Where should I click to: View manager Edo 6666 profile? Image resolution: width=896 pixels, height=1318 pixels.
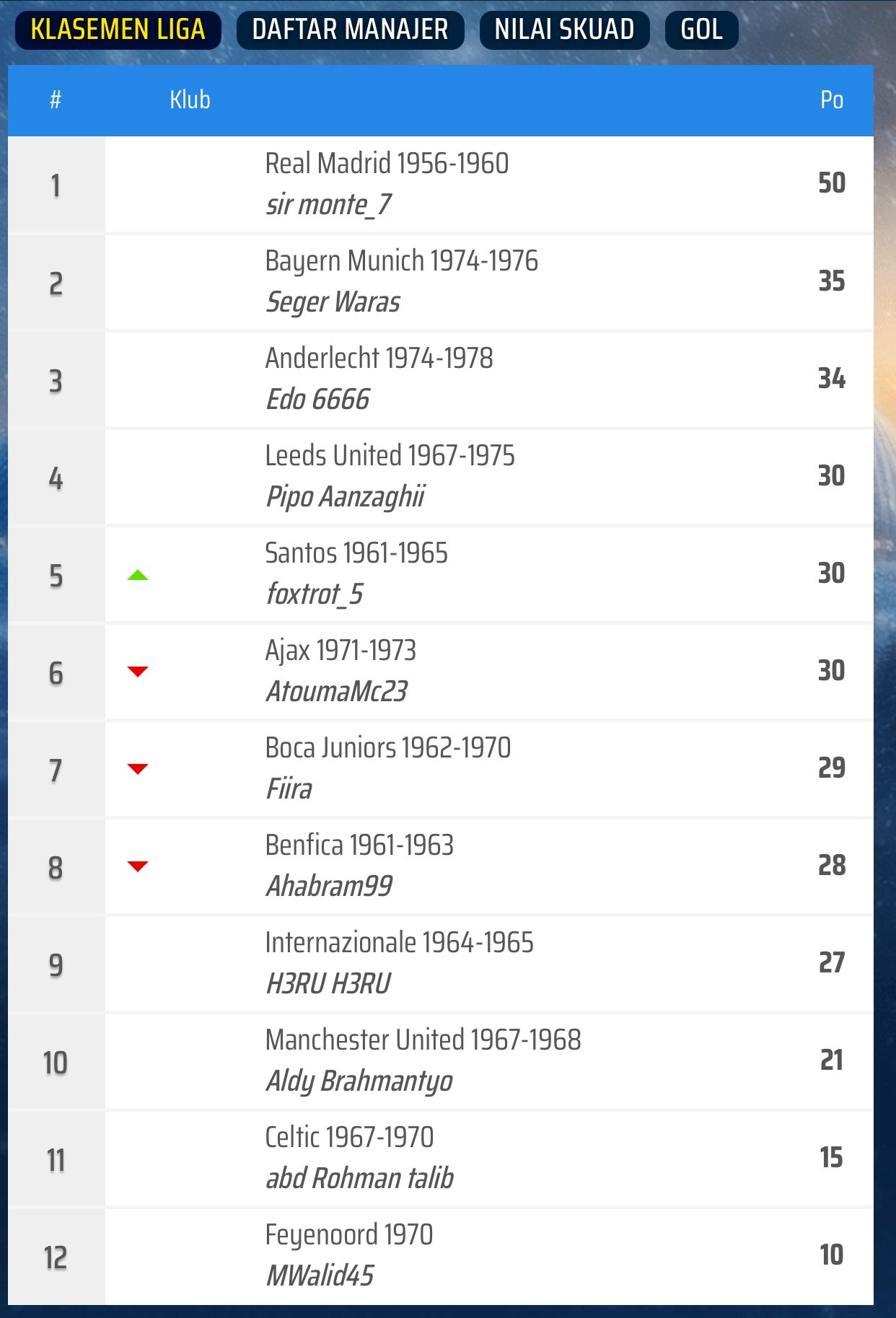coord(317,400)
